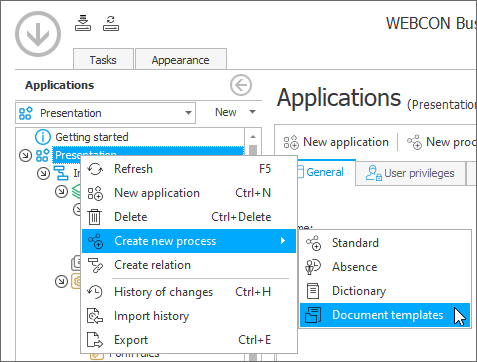The height and width of the screenshot is (362, 477).
Task: Click the Refresh icon in the context menu
Action: tap(95, 169)
